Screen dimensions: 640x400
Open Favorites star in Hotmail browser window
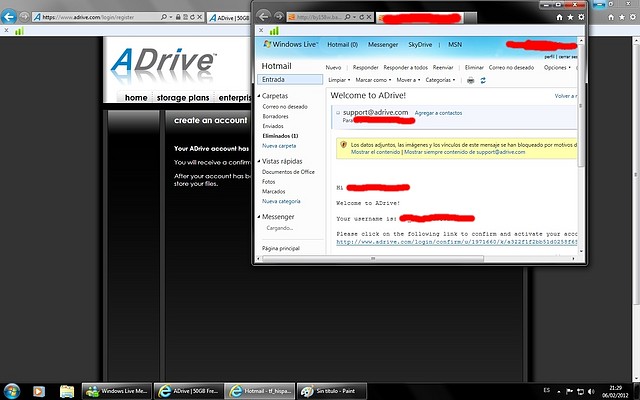(x=570, y=17)
